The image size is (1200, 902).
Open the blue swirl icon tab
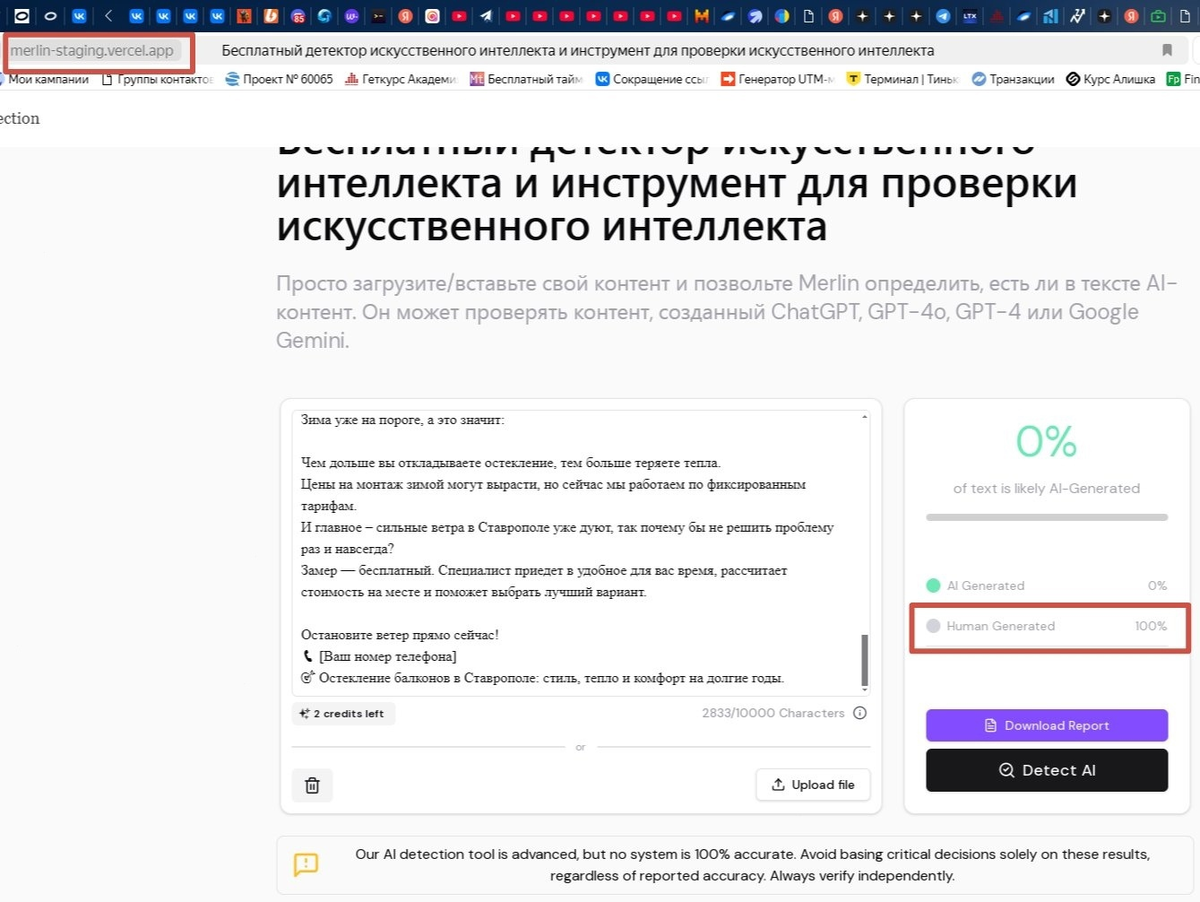pyautogui.click(x=325, y=16)
